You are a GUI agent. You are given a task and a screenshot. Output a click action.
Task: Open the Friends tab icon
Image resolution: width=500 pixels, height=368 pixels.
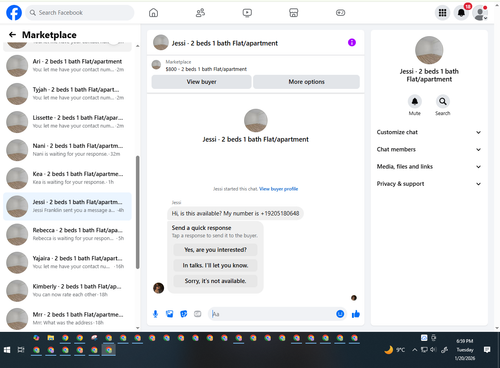[200, 13]
